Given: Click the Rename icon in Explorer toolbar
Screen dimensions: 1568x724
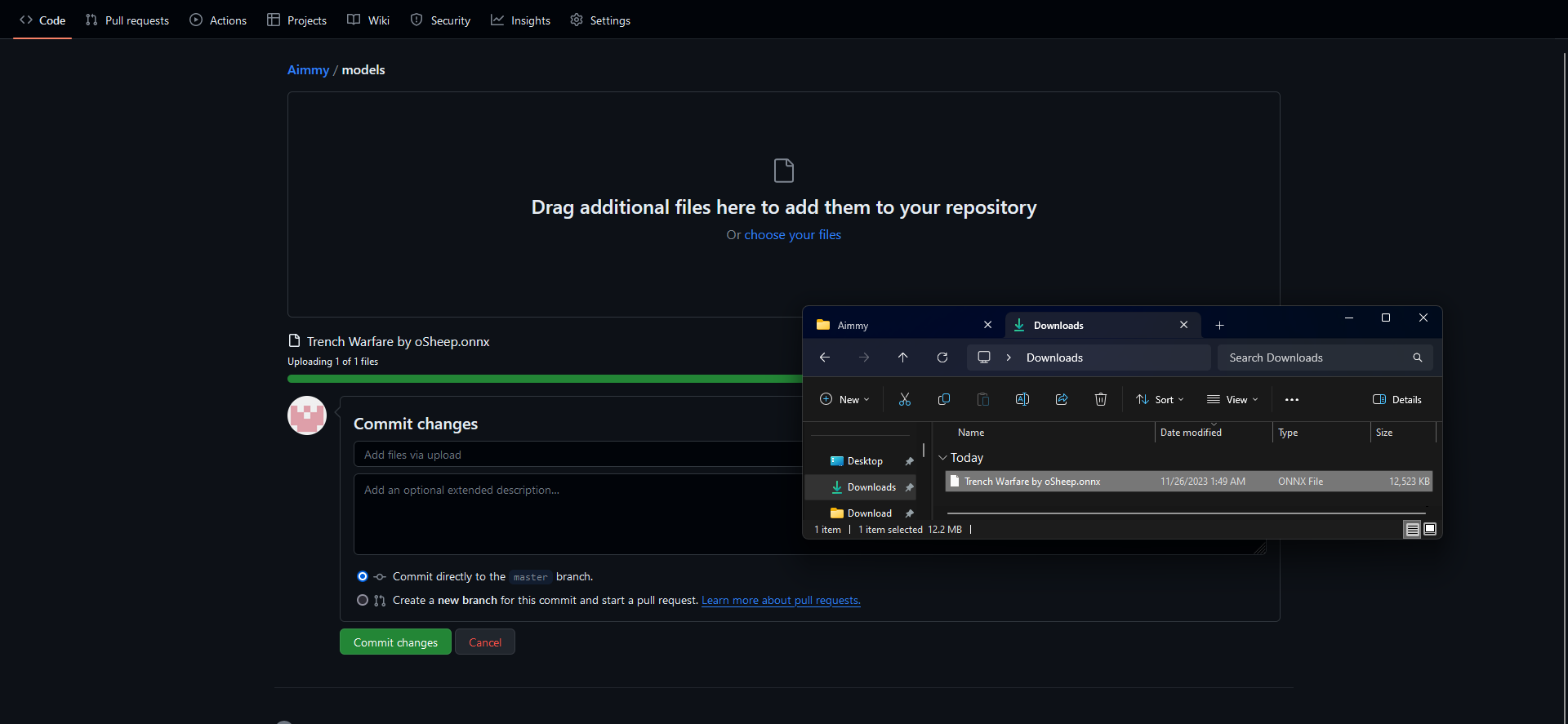Looking at the screenshot, I should coord(1022,399).
